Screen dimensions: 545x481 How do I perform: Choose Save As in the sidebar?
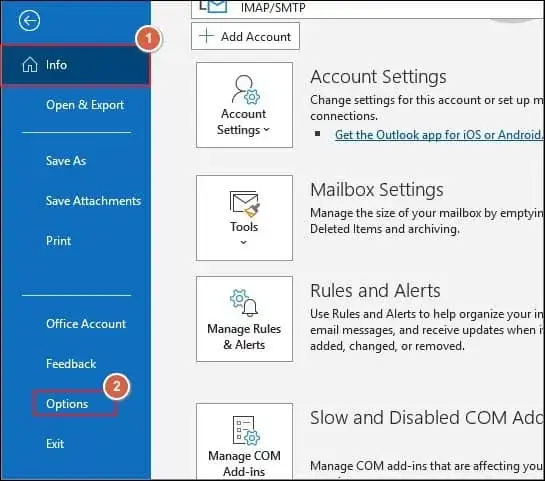tap(66, 161)
